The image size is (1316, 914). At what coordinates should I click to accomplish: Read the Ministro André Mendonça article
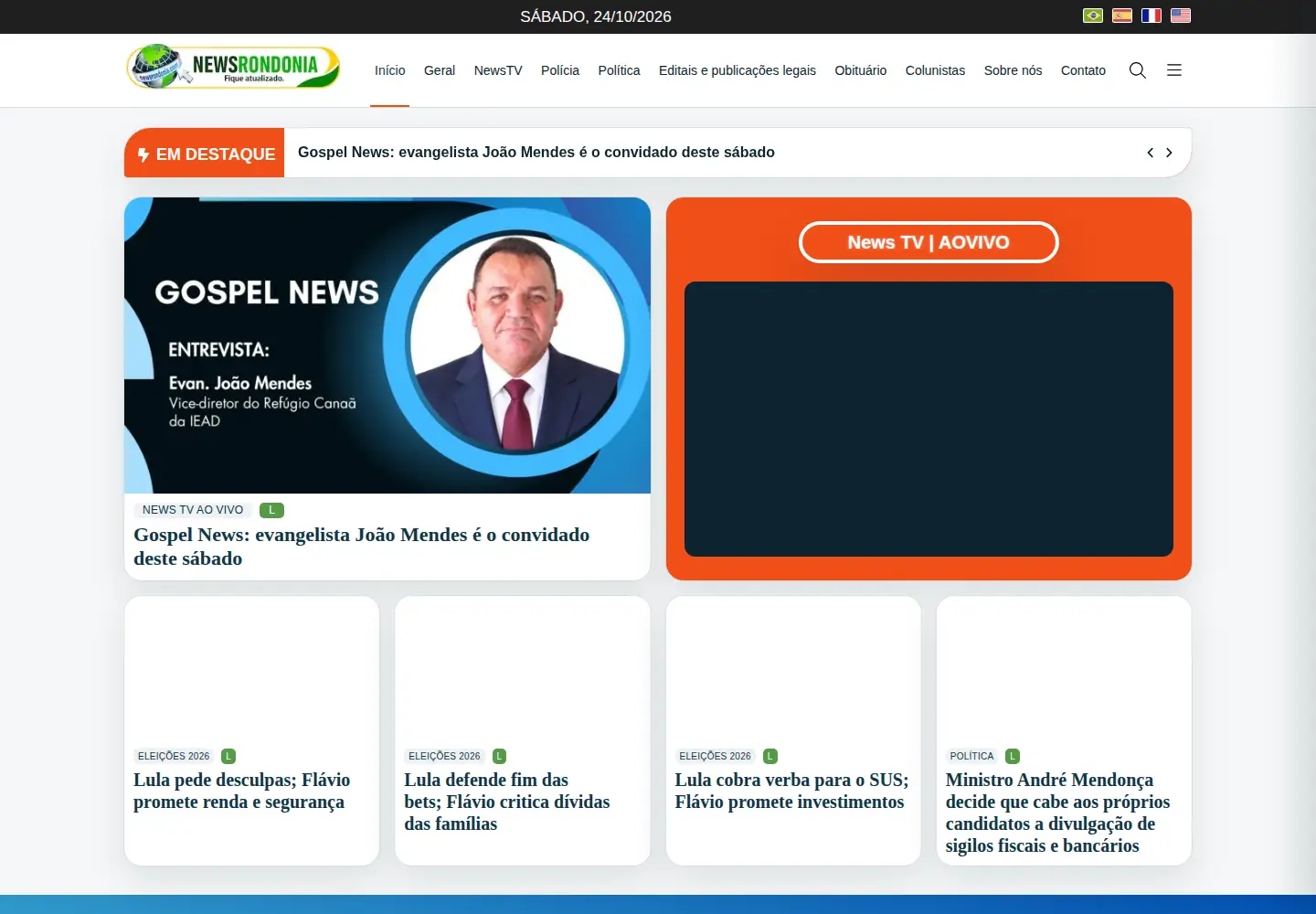(1058, 813)
